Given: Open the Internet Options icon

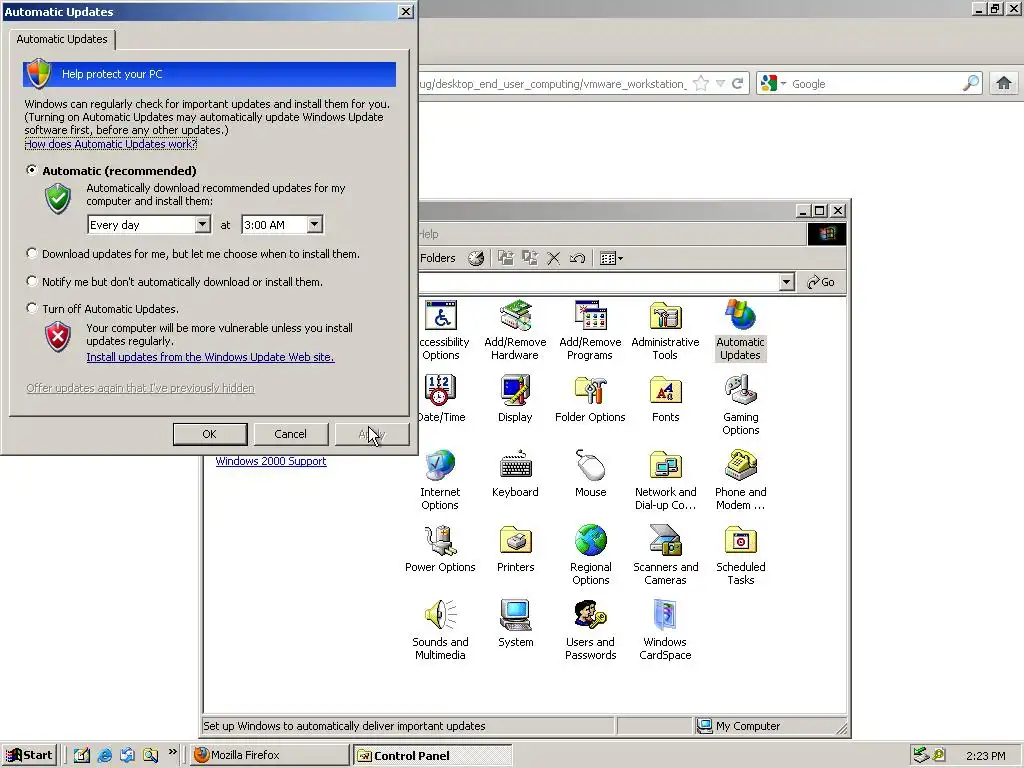Looking at the screenshot, I should click(440, 480).
